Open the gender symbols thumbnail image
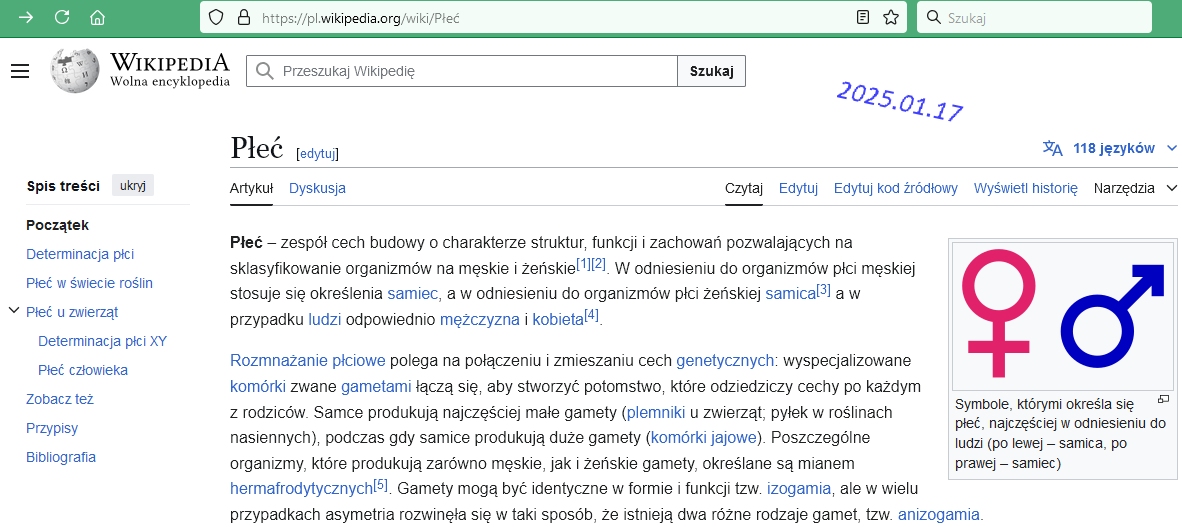Viewport: 1182px width, 527px height. tap(1064, 316)
